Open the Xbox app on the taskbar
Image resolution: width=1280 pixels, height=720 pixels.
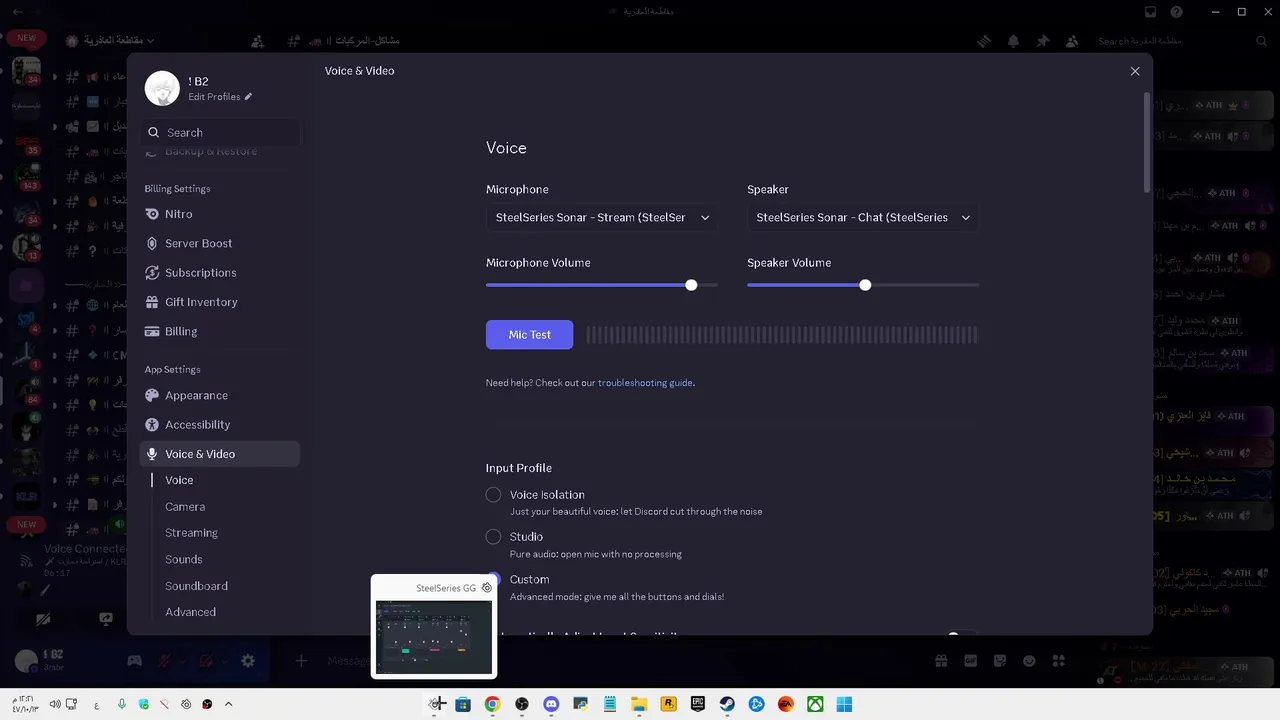815,704
